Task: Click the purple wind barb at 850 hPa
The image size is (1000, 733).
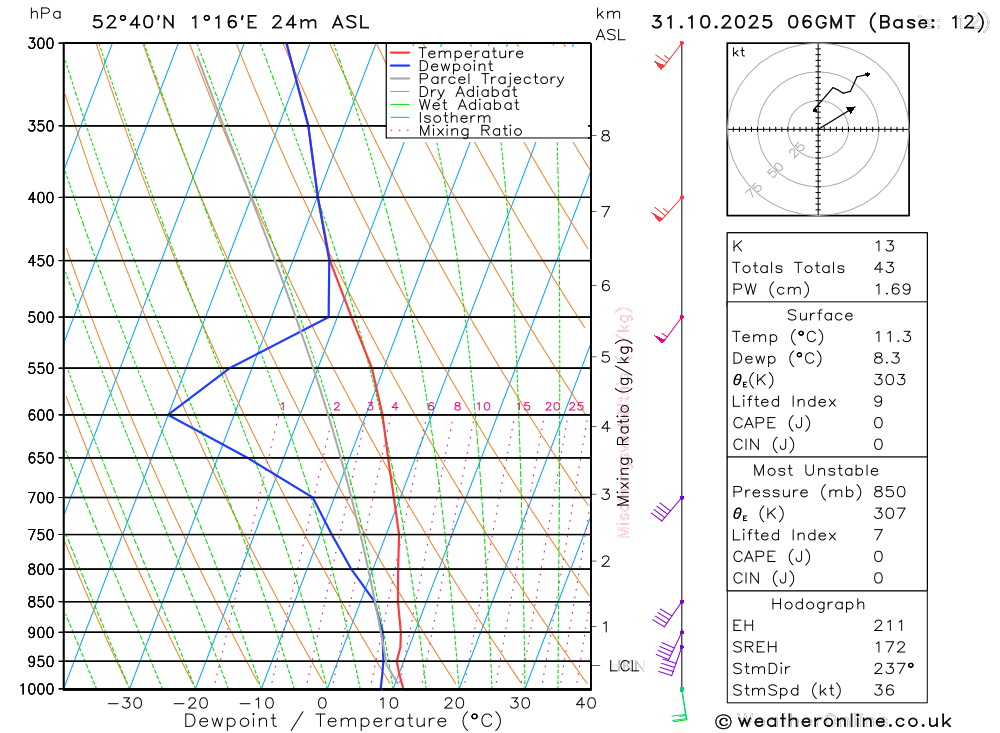Action: point(668,614)
